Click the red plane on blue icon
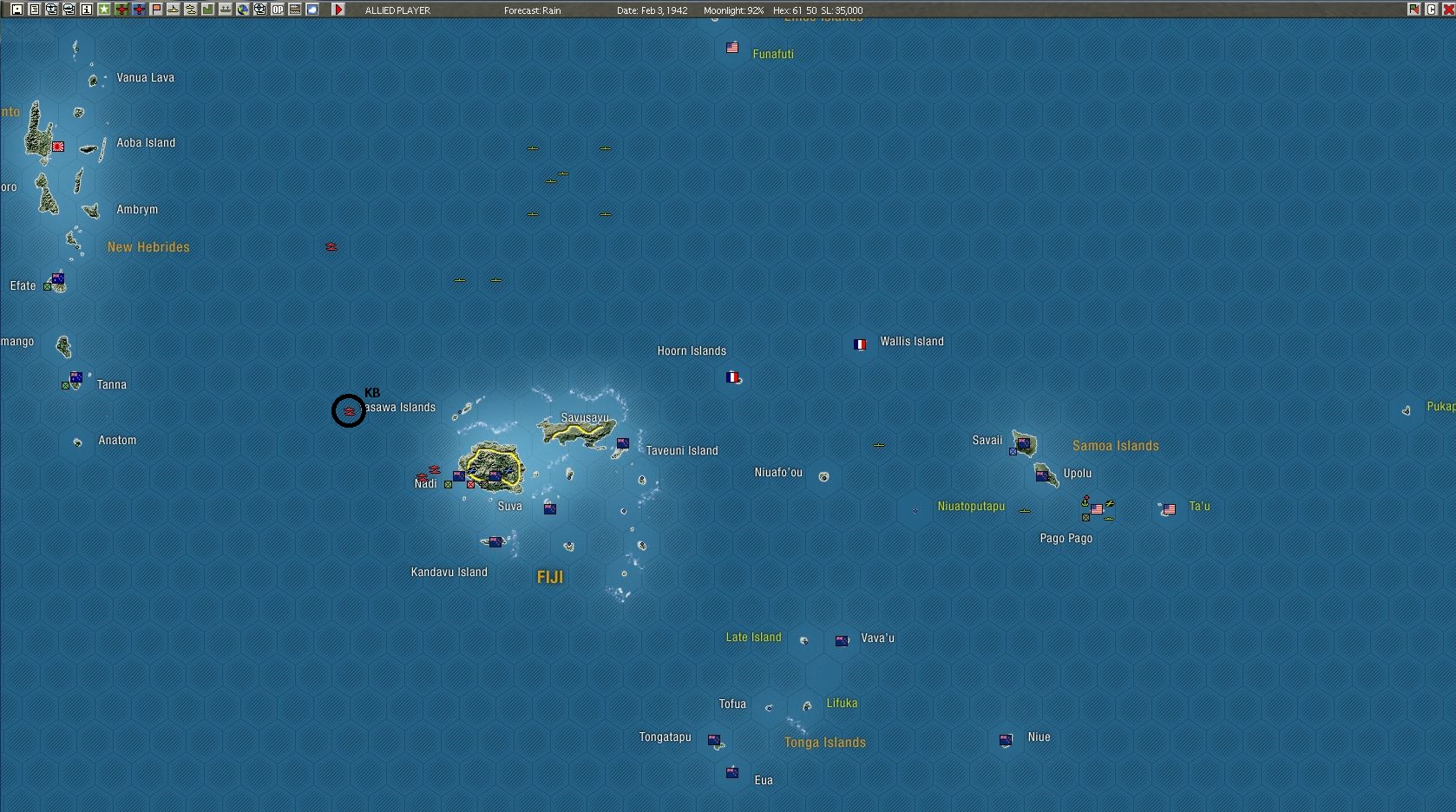Screen dimensions: 1456x812 coord(139,10)
